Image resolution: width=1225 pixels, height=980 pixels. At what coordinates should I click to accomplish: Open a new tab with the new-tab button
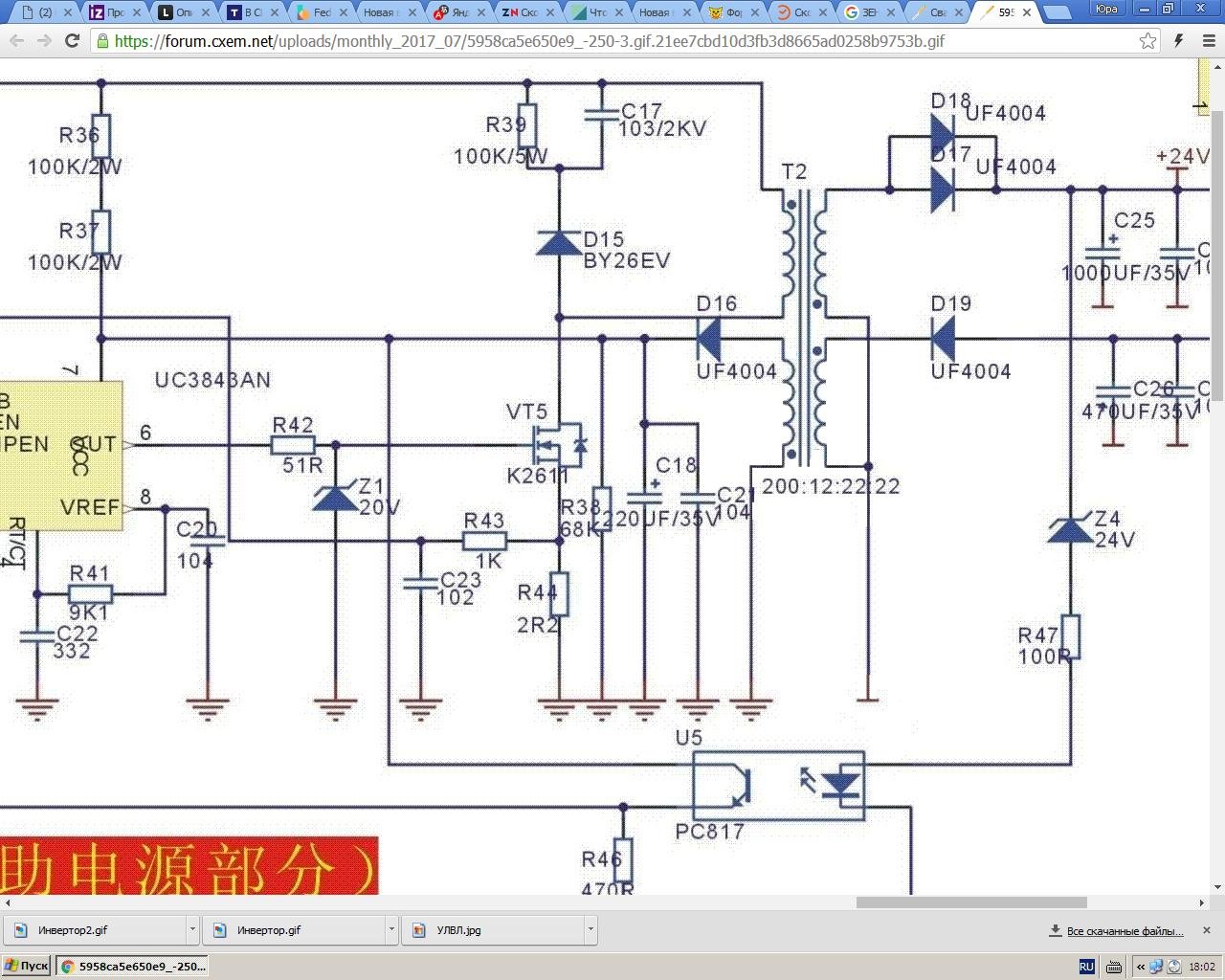pos(1057,12)
